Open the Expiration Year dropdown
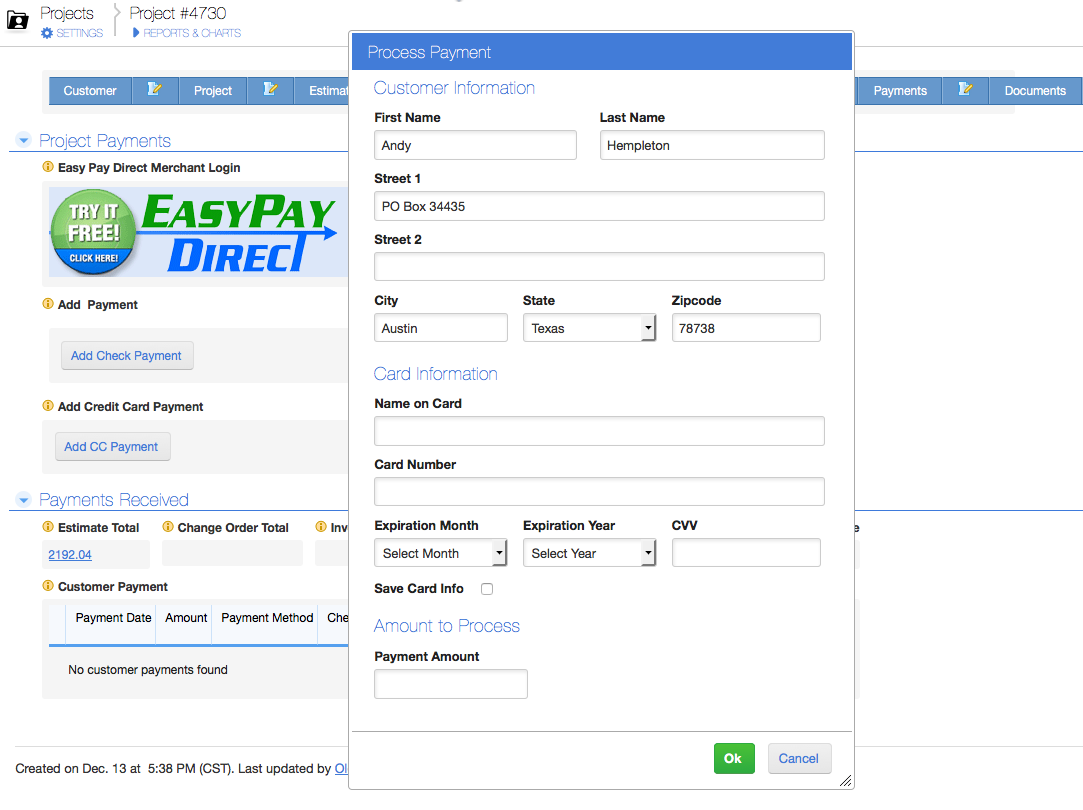 [x=589, y=553]
